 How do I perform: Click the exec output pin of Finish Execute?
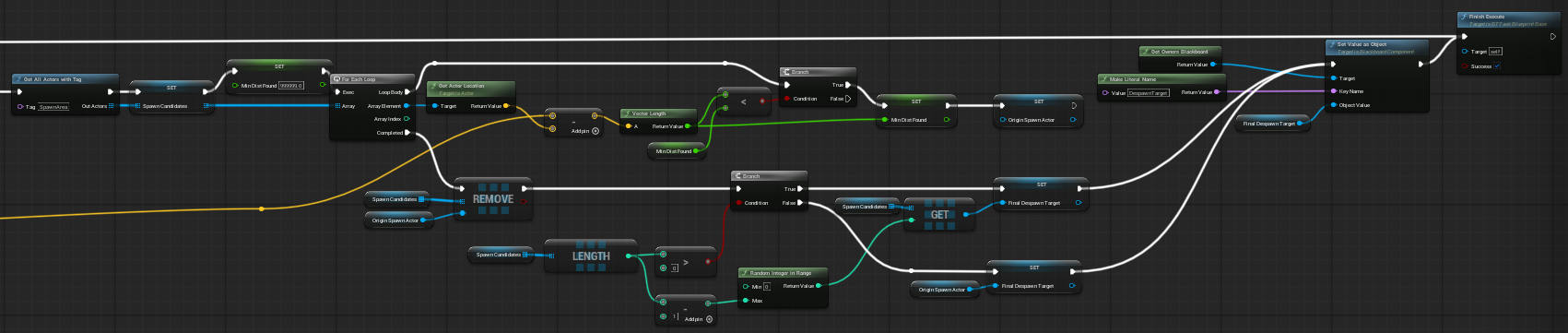tap(1553, 37)
